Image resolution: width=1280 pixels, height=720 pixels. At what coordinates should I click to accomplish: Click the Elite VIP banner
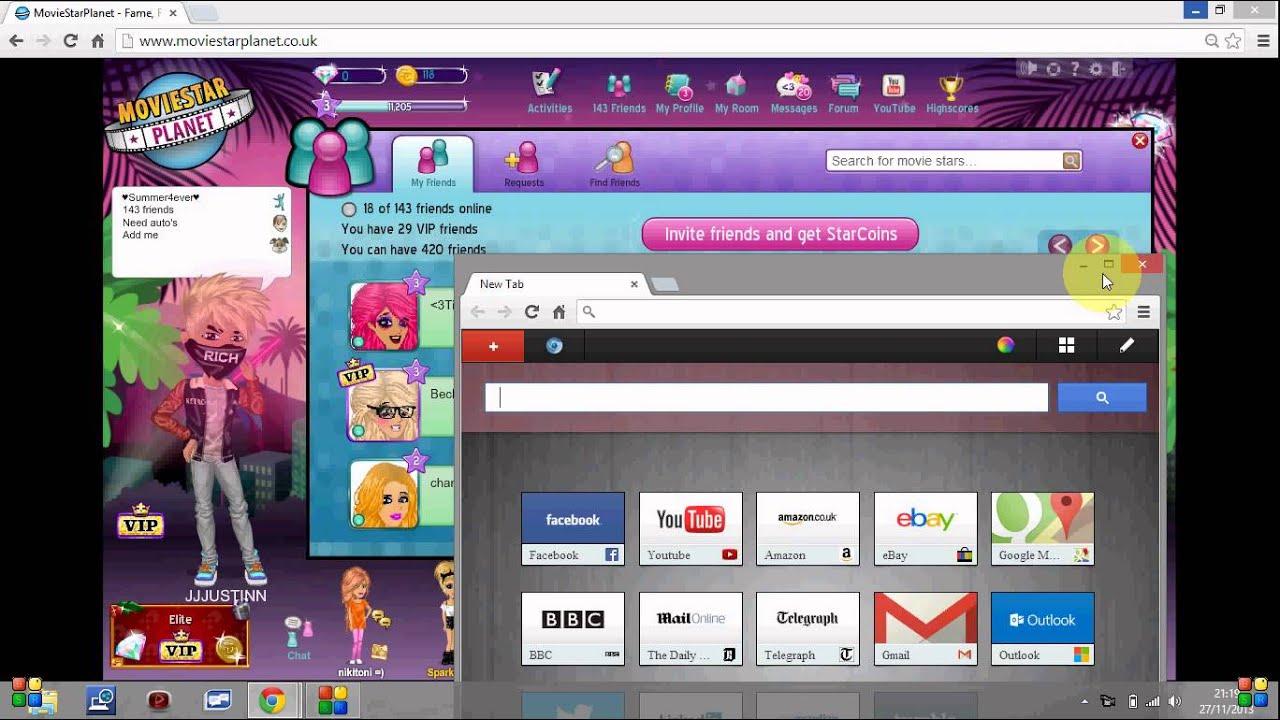pos(180,636)
